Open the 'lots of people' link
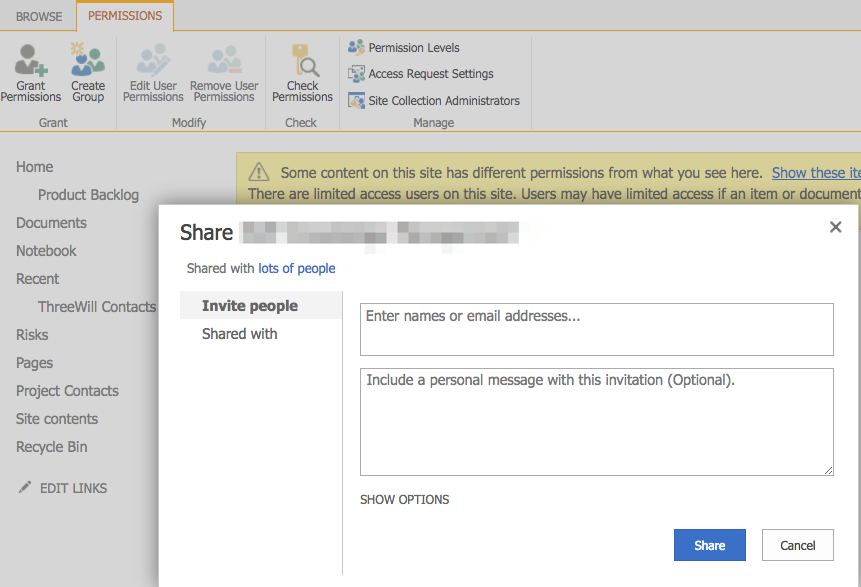The width and height of the screenshot is (861, 587). 296,268
